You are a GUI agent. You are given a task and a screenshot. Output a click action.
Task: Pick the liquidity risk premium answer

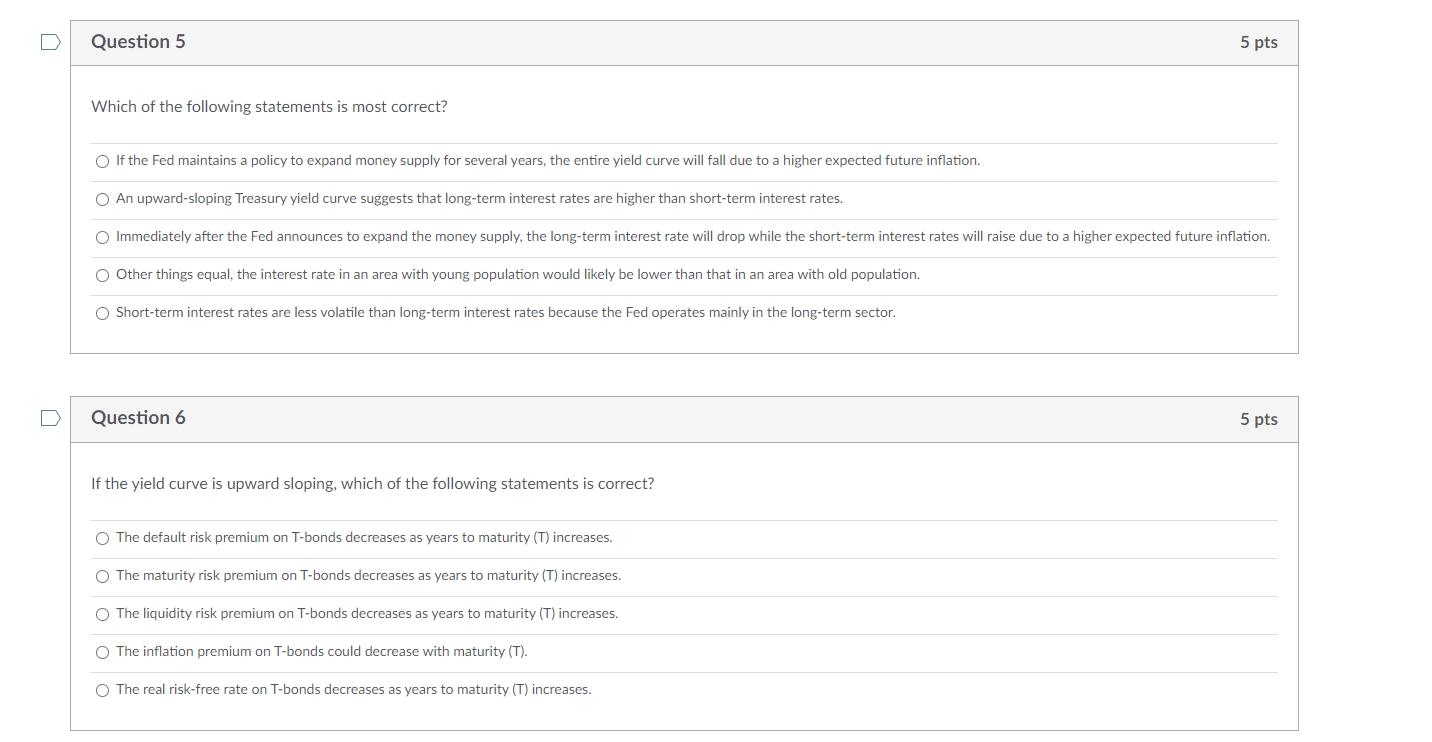point(102,614)
